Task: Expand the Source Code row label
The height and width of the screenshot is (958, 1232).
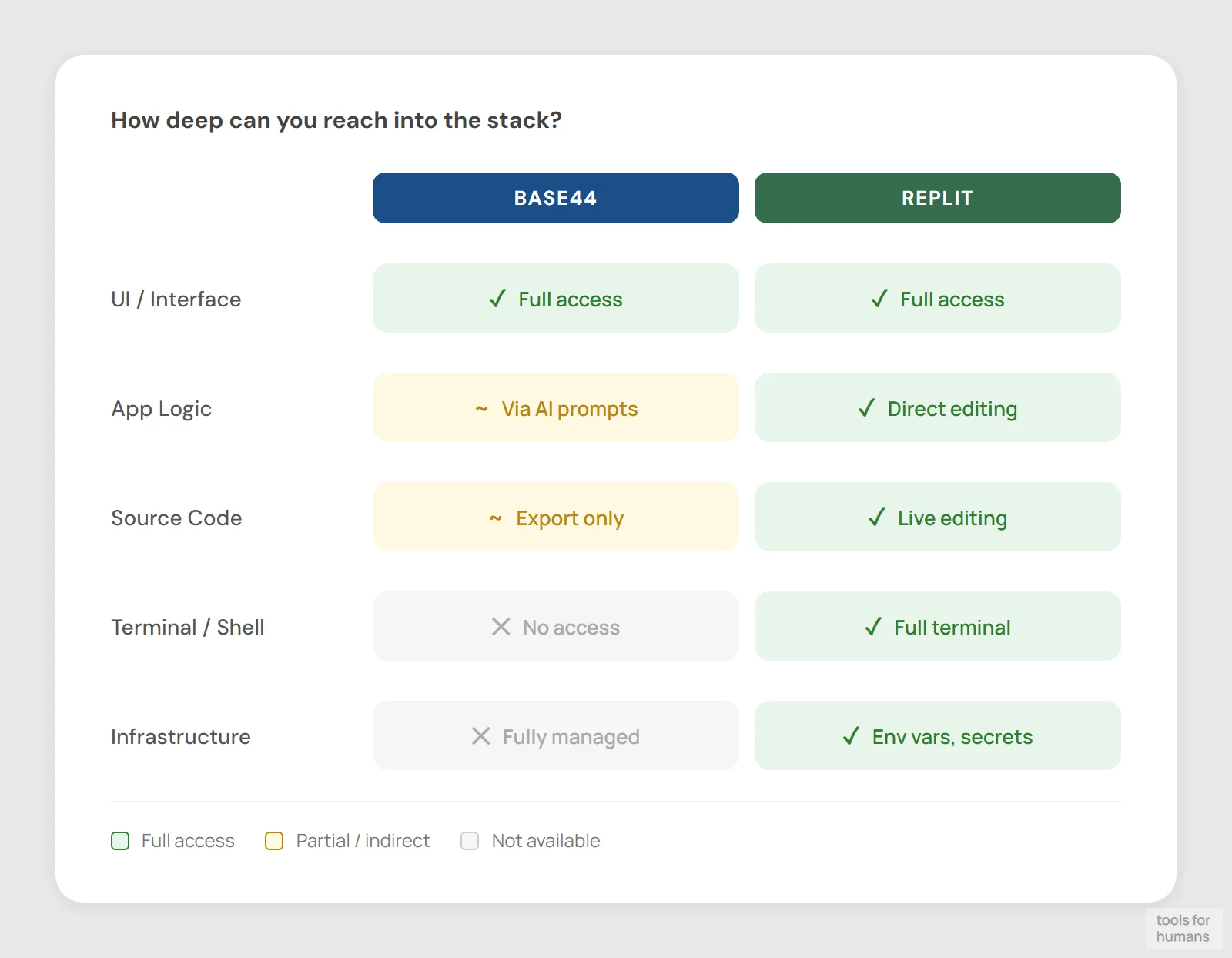Action: (176, 518)
